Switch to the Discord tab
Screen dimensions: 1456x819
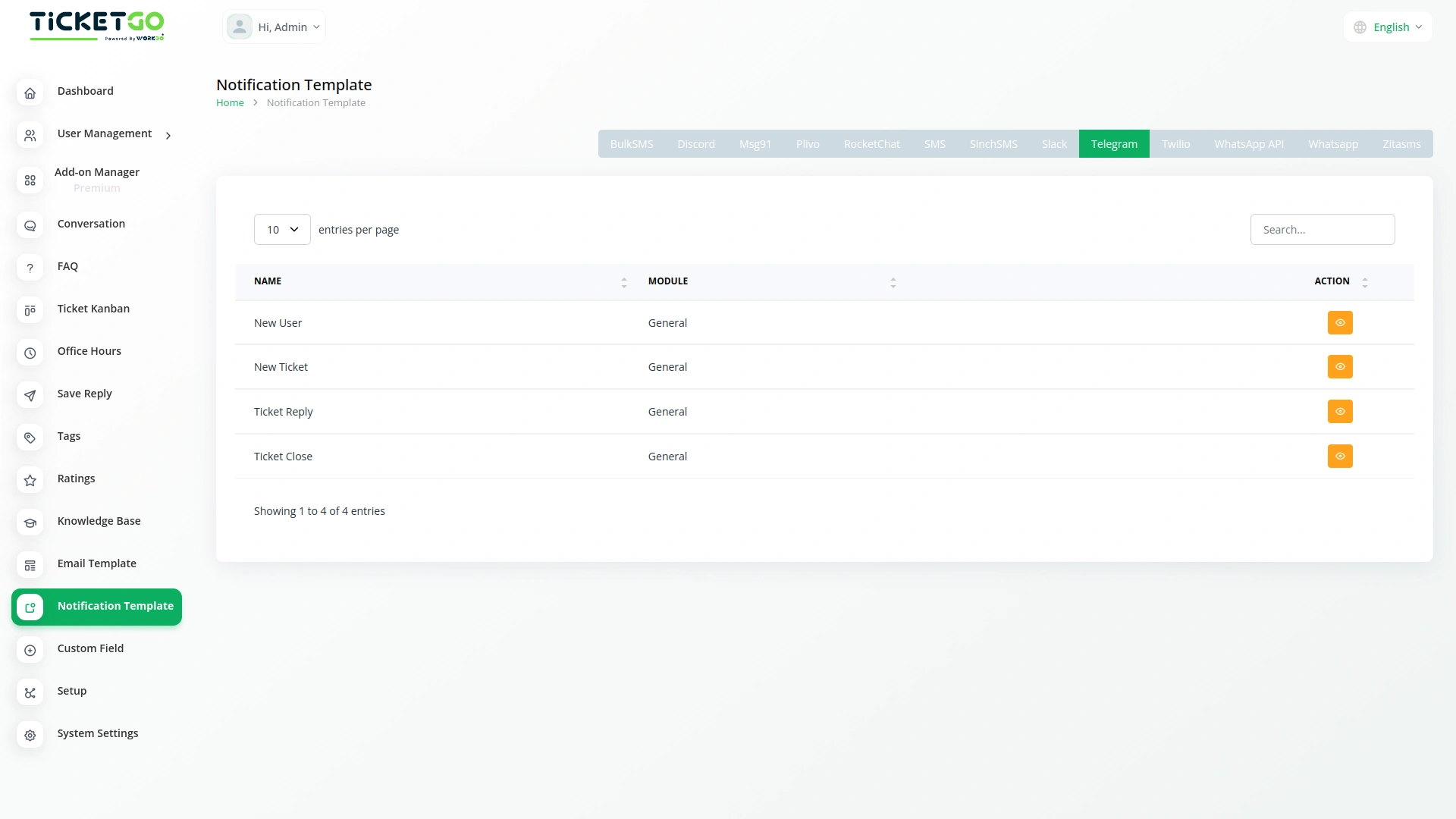[x=695, y=144]
